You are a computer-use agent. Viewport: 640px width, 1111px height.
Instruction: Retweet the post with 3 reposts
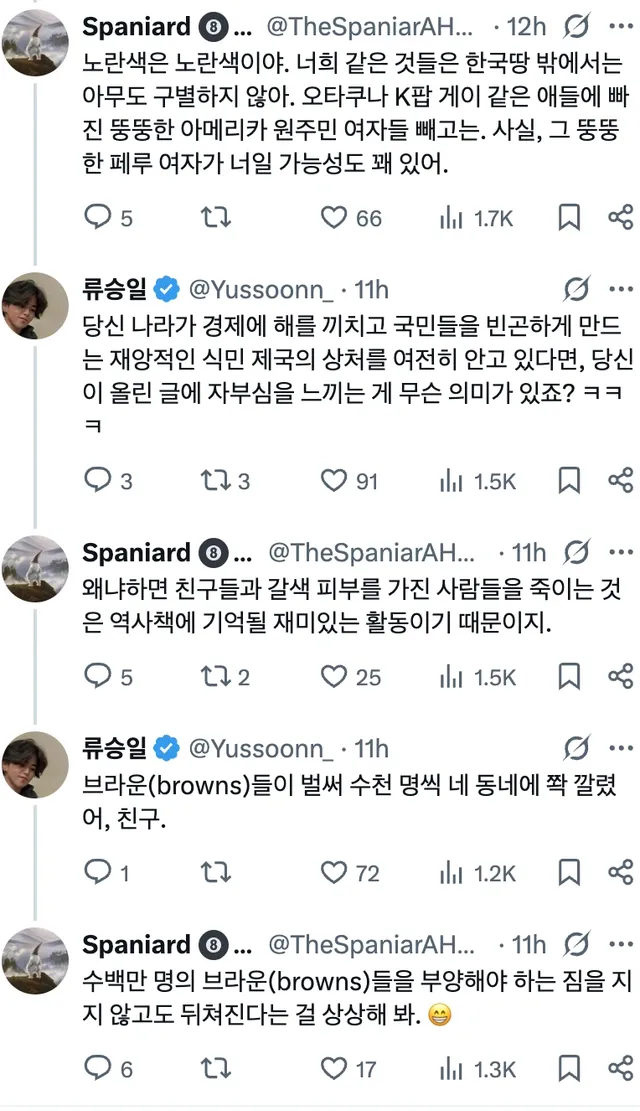tap(212, 481)
